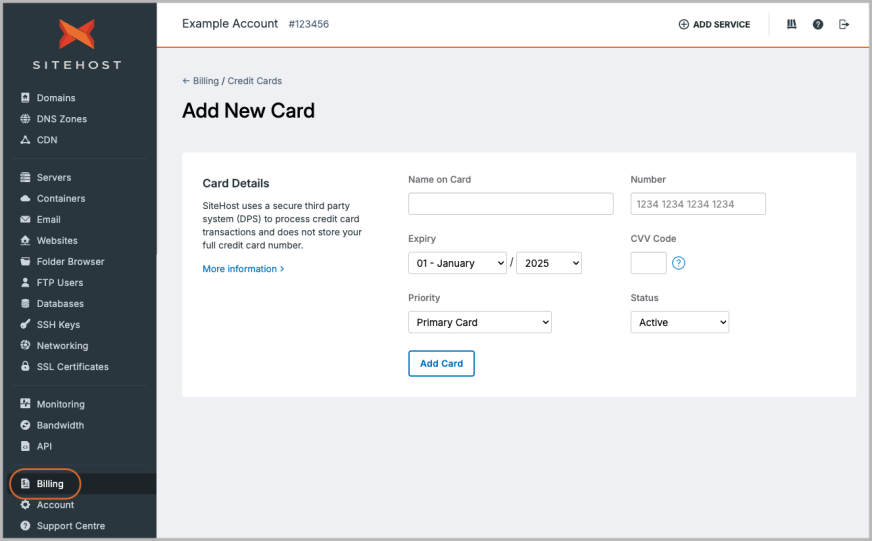This screenshot has width=872, height=541.
Task: Click the help question mark icon in header
Action: pos(818,24)
